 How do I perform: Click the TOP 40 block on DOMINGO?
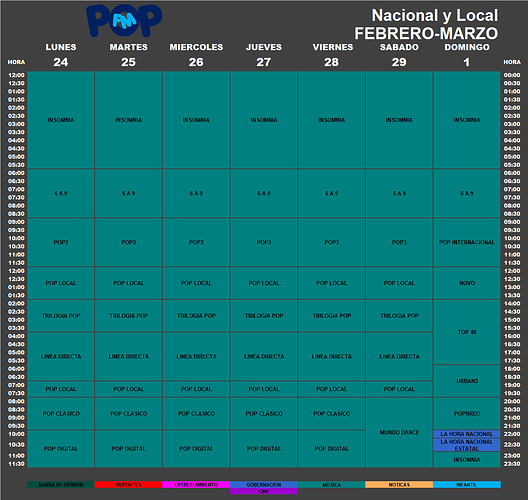(x=467, y=332)
